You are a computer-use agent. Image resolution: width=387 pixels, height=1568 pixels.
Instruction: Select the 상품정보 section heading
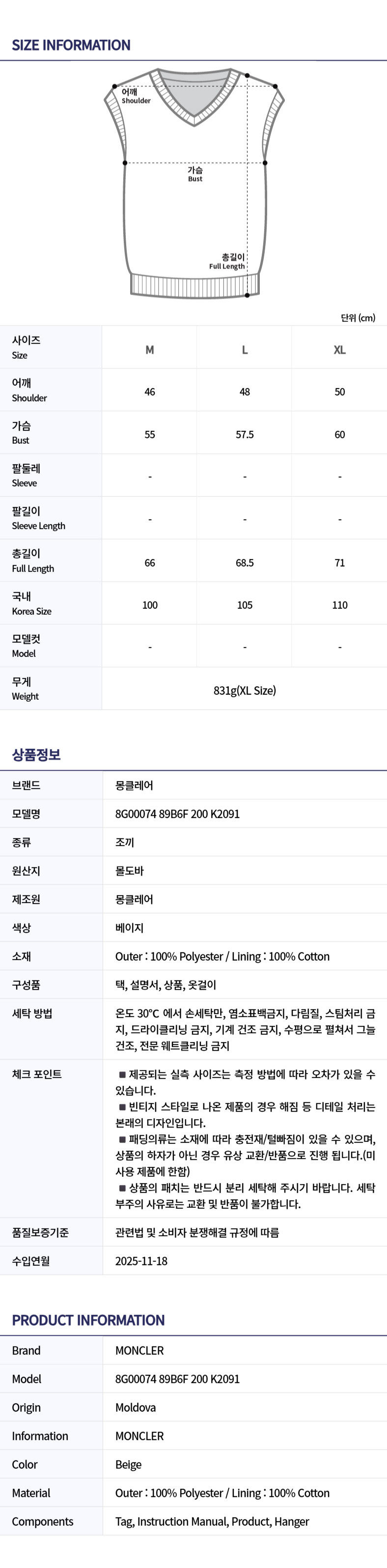[x=36, y=755]
